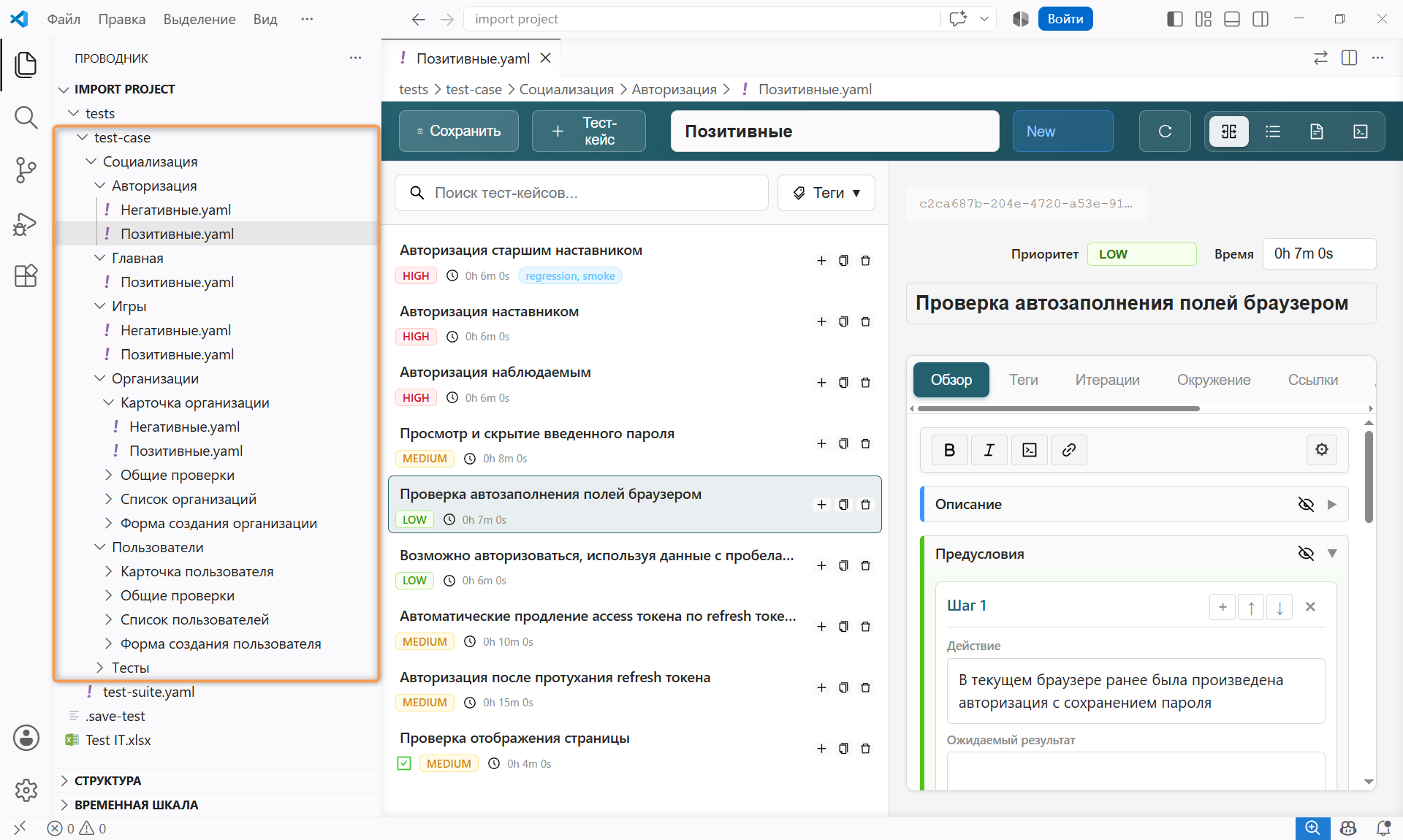Remove Шаг 1 with the X

(1310, 607)
